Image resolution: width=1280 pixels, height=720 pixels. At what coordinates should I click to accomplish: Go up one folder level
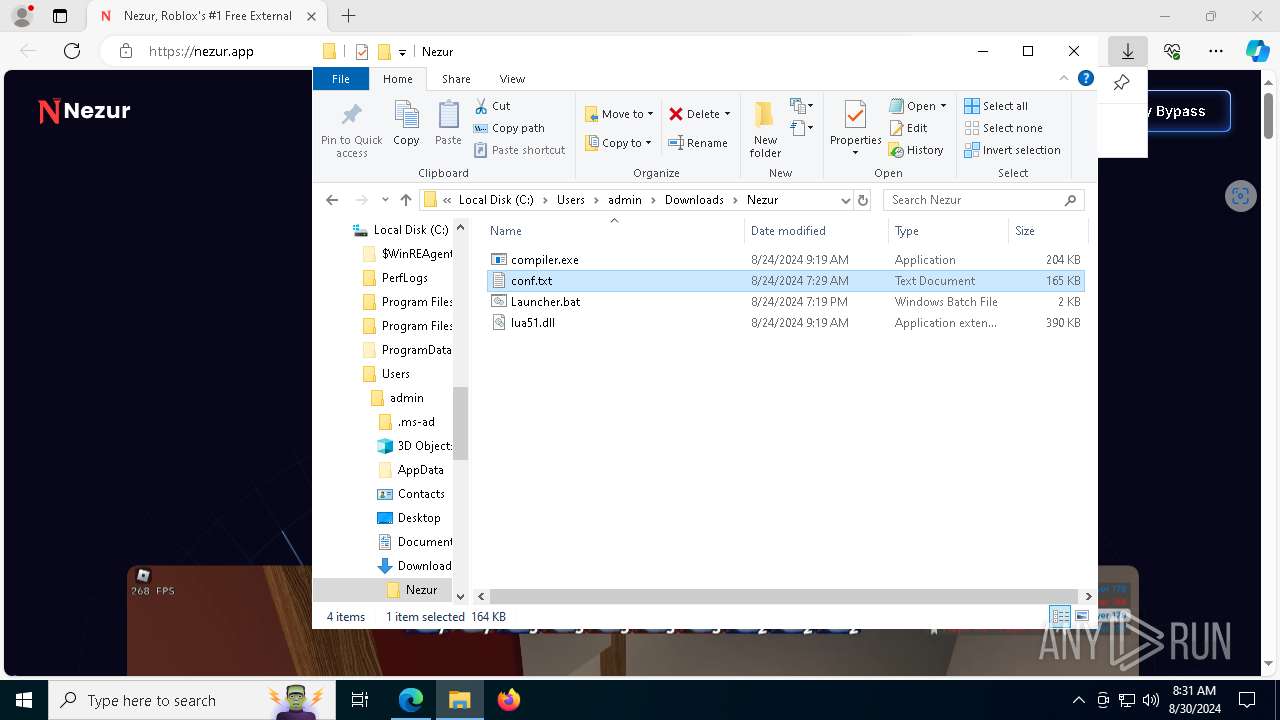click(x=405, y=200)
